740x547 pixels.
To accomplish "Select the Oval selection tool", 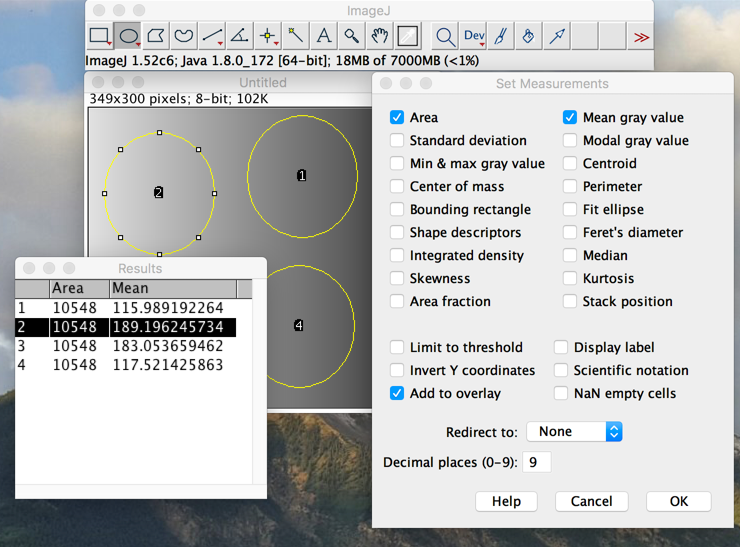I will point(128,36).
